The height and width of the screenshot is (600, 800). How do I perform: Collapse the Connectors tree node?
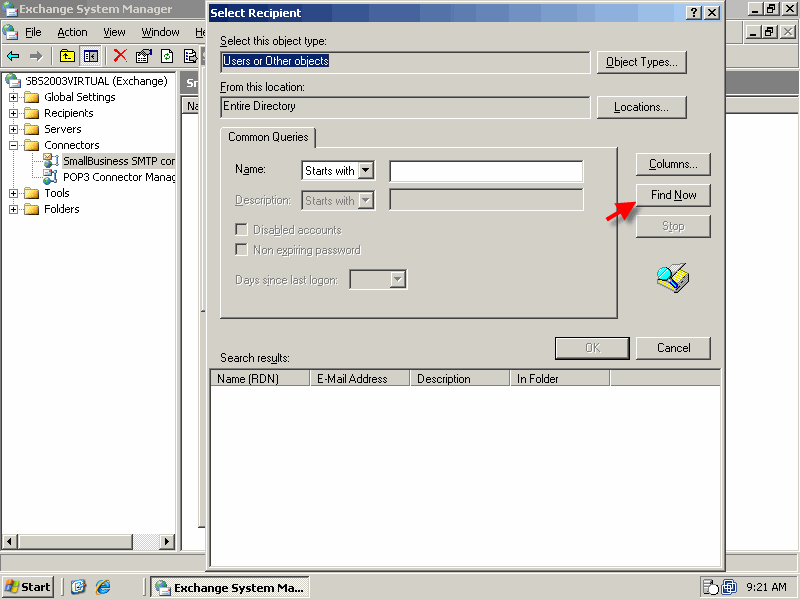tap(14, 145)
